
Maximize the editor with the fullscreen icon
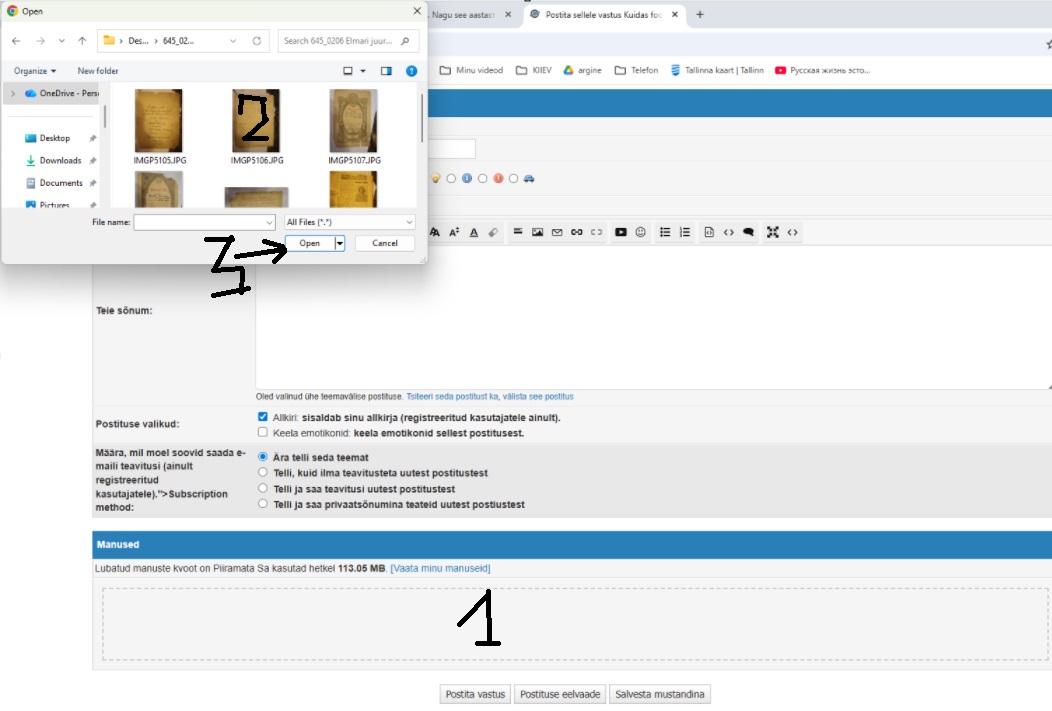click(773, 232)
